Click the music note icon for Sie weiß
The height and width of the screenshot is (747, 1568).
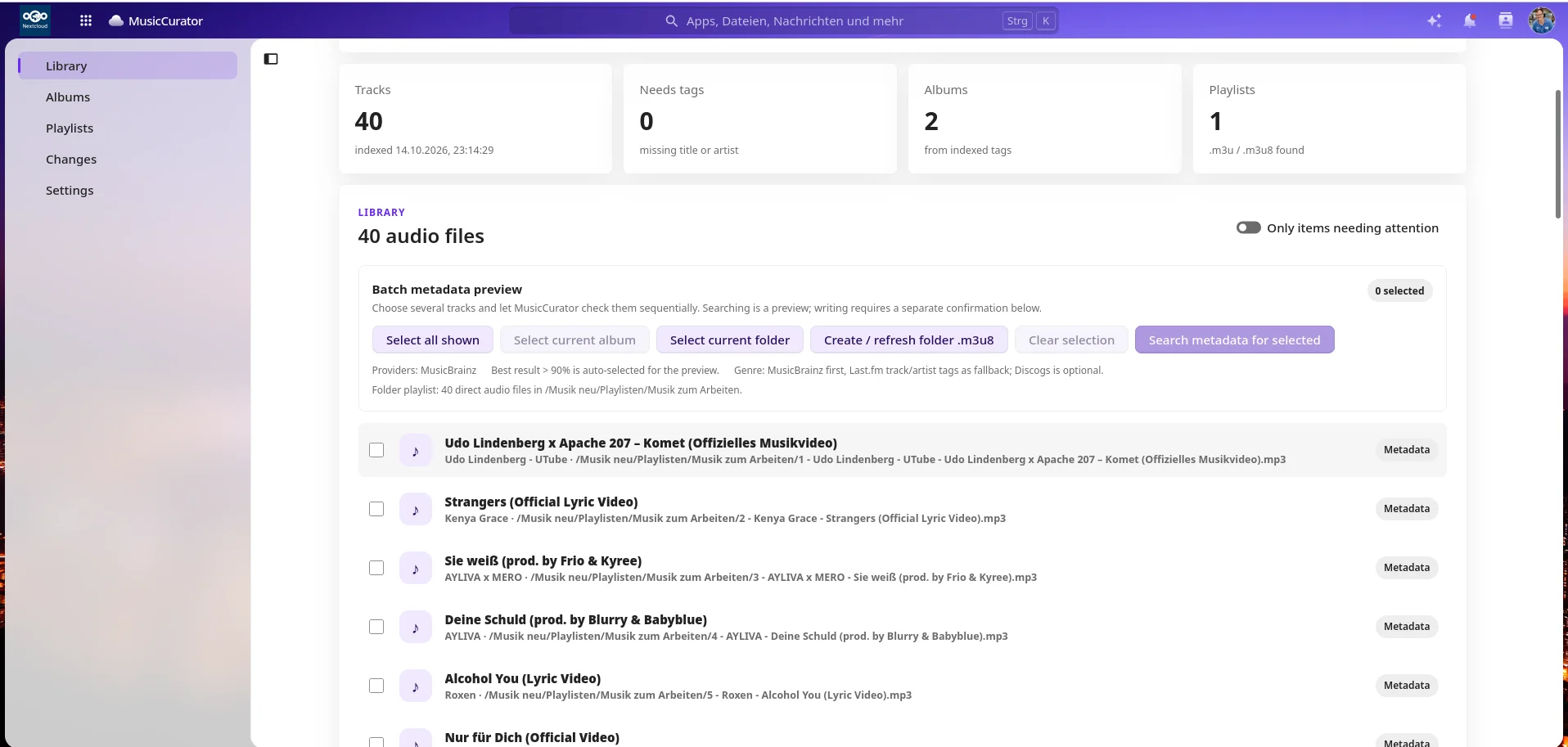(x=416, y=568)
